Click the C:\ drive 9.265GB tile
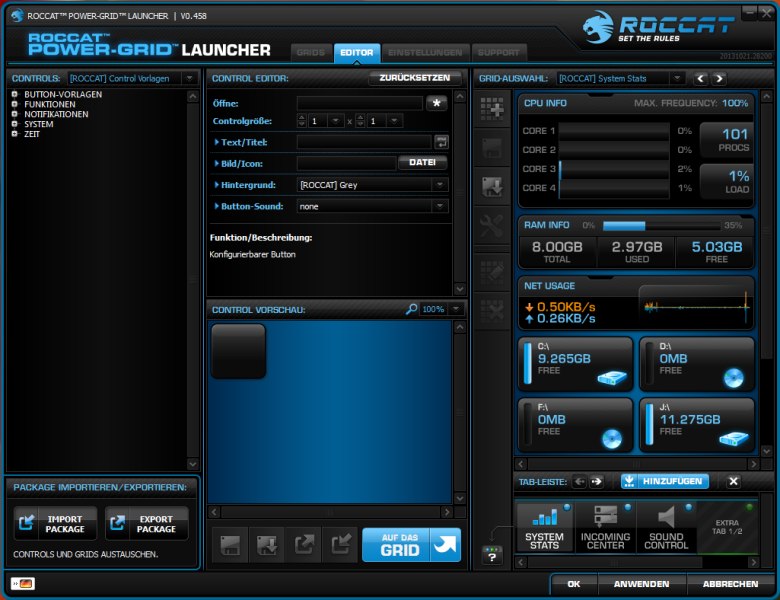The image size is (780, 600). coord(576,364)
